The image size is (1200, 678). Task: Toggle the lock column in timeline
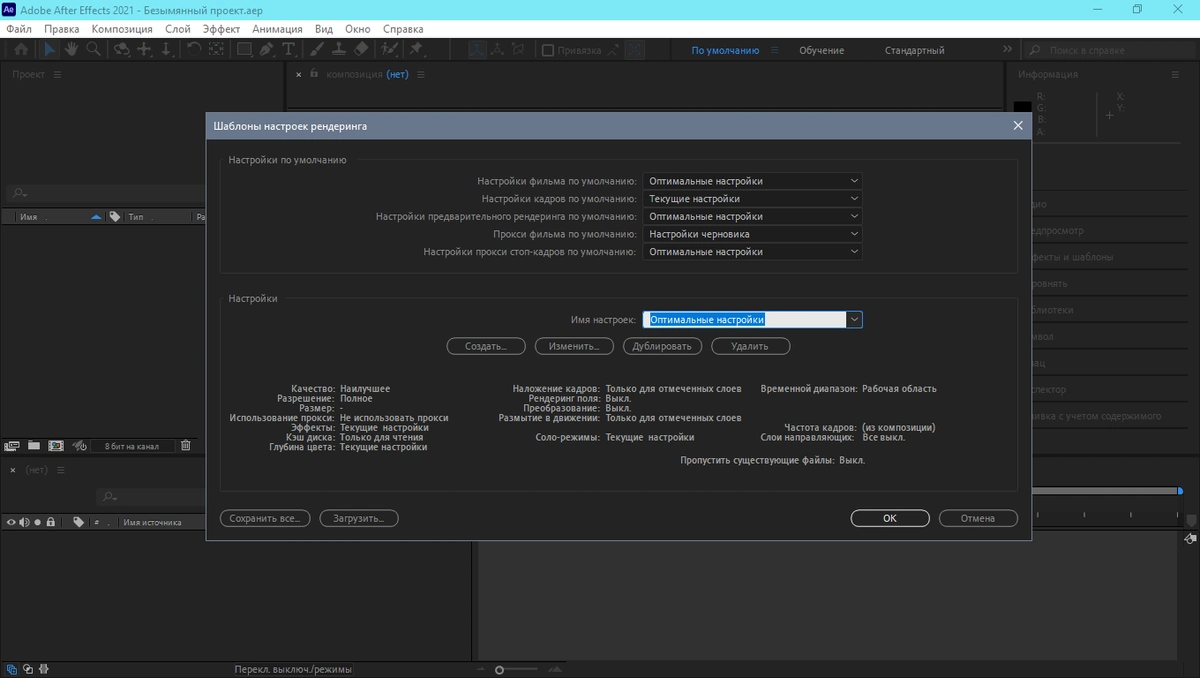50,522
